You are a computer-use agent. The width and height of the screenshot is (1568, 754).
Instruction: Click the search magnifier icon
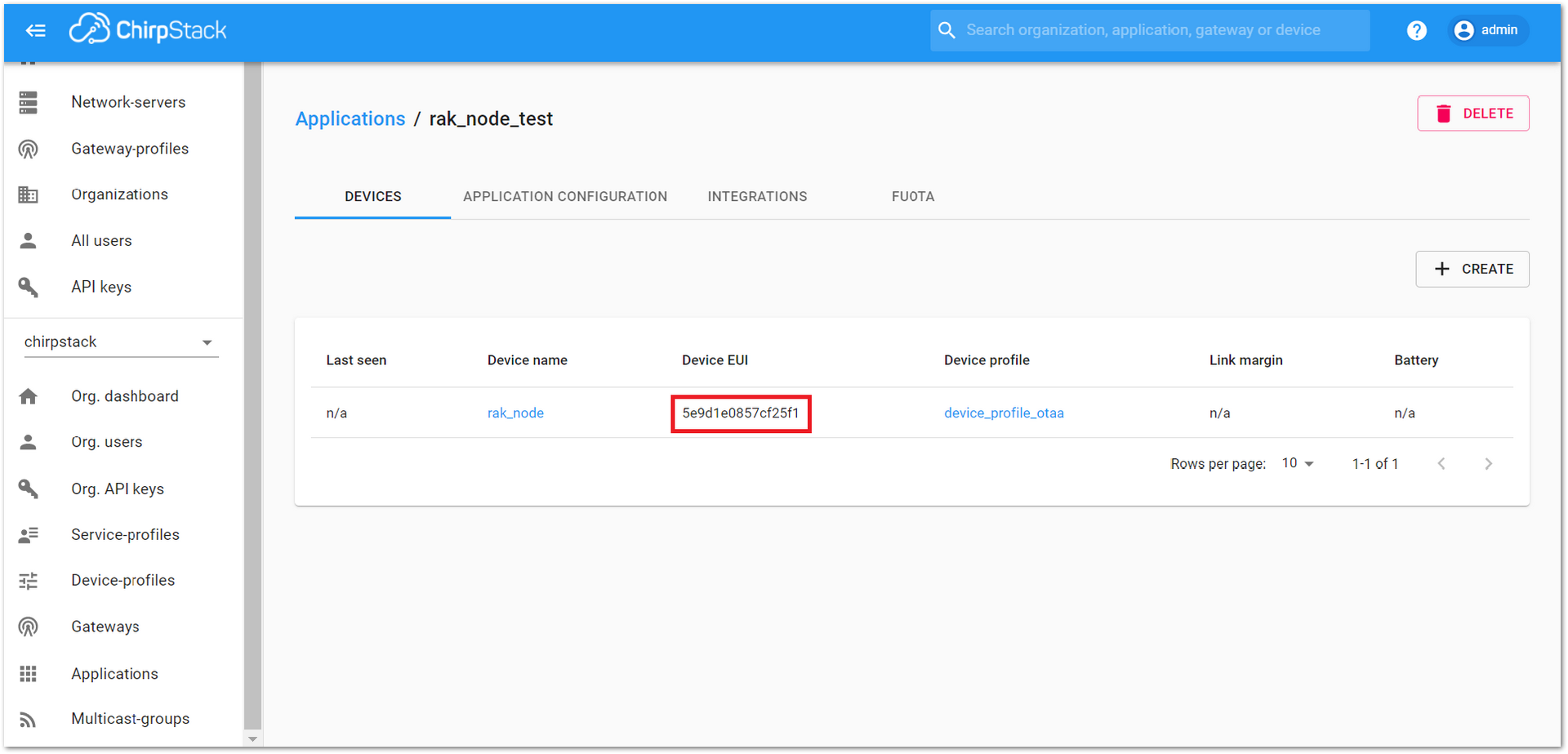coord(947,30)
